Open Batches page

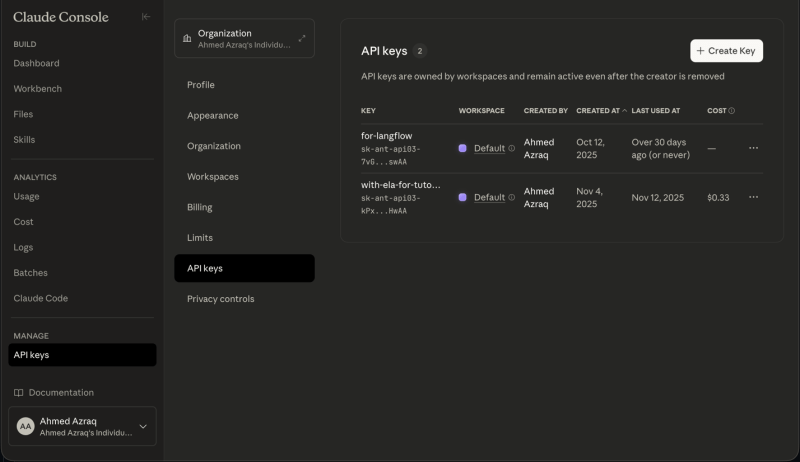30,273
